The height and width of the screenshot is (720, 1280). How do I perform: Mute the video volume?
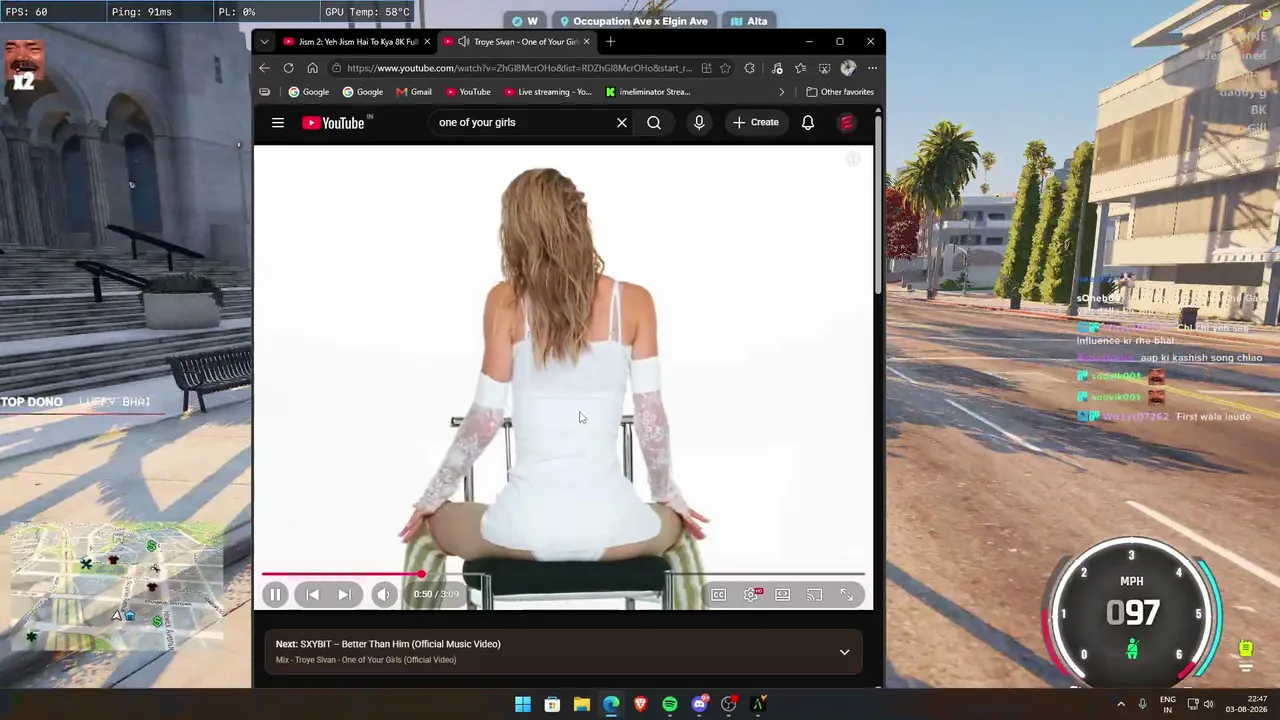pyautogui.click(x=384, y=595)
